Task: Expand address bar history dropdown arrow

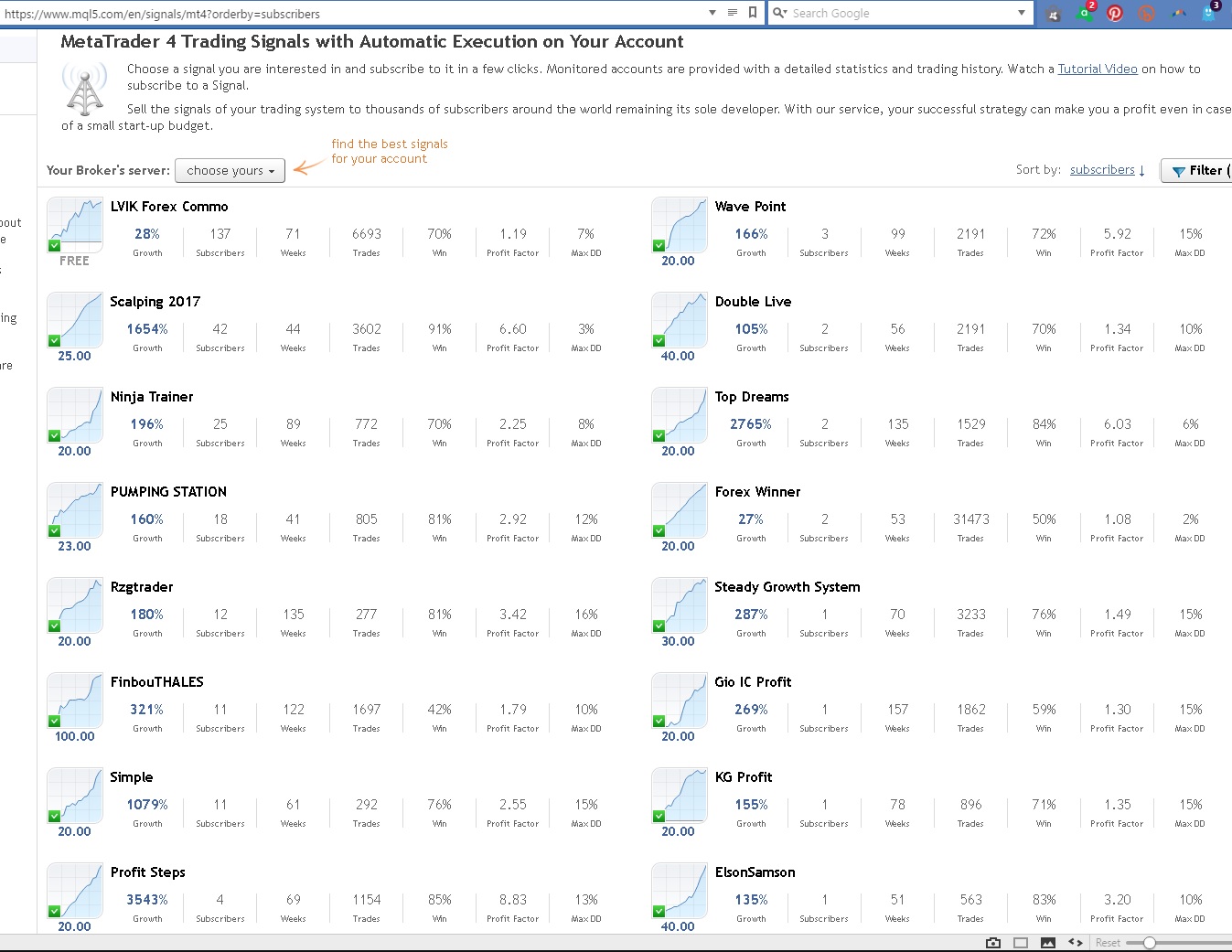Action: coord(712,13)
